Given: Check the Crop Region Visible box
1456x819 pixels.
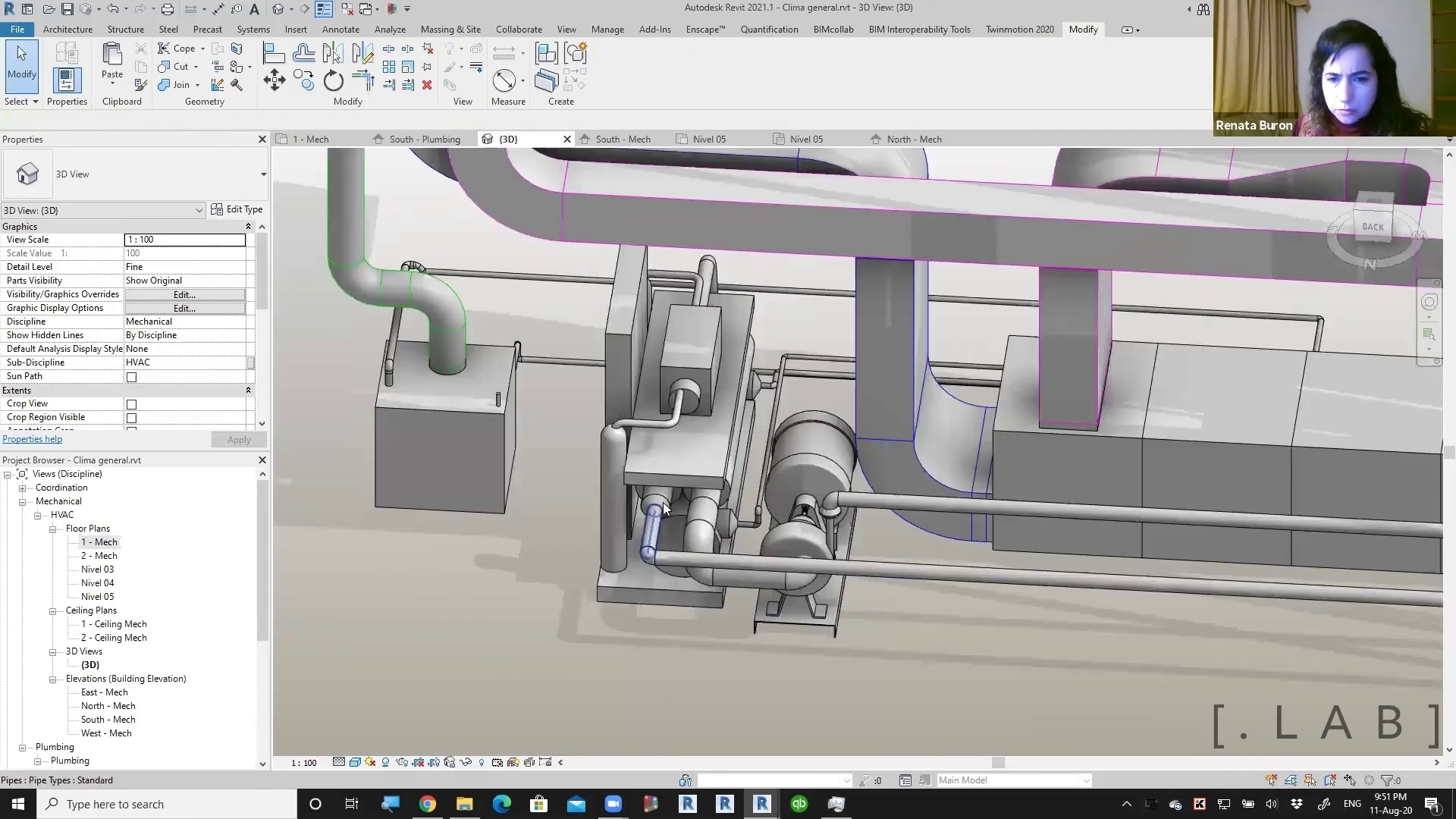Looking at the screenshot, I should [131, 418].
